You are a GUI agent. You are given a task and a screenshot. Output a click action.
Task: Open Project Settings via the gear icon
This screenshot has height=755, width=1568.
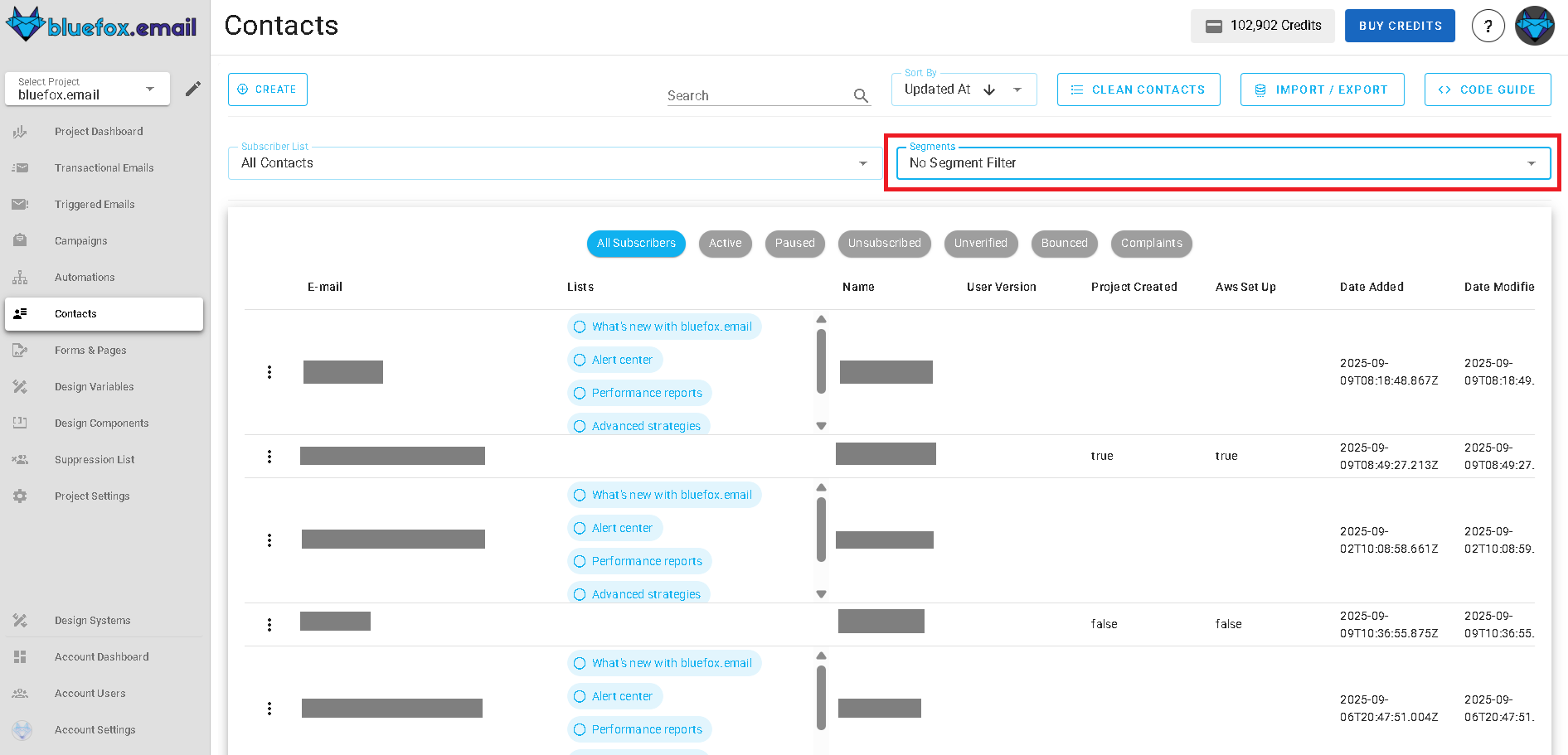[92, 496]
